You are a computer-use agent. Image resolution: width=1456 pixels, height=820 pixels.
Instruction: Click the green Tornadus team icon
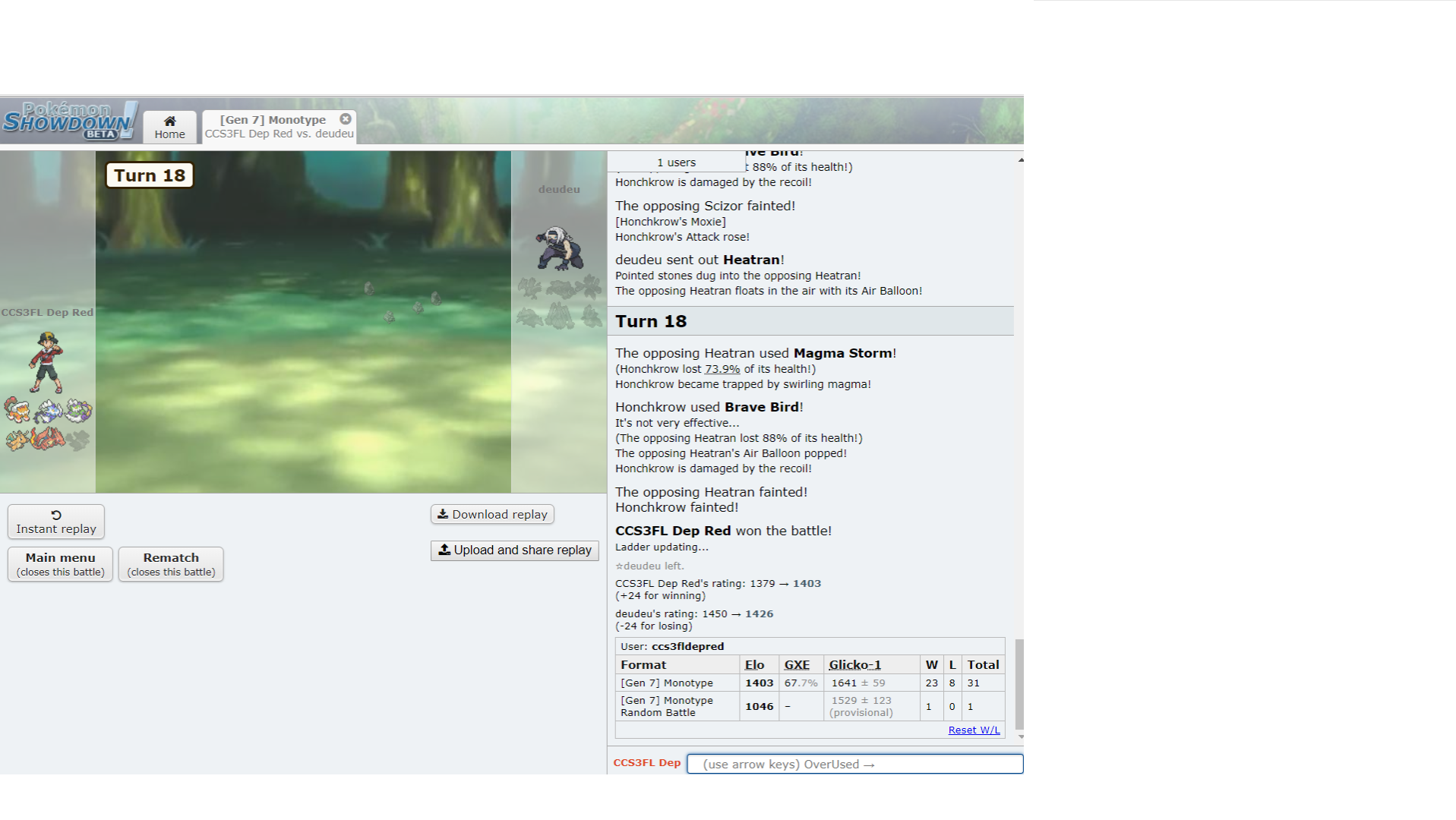[77, 411]
